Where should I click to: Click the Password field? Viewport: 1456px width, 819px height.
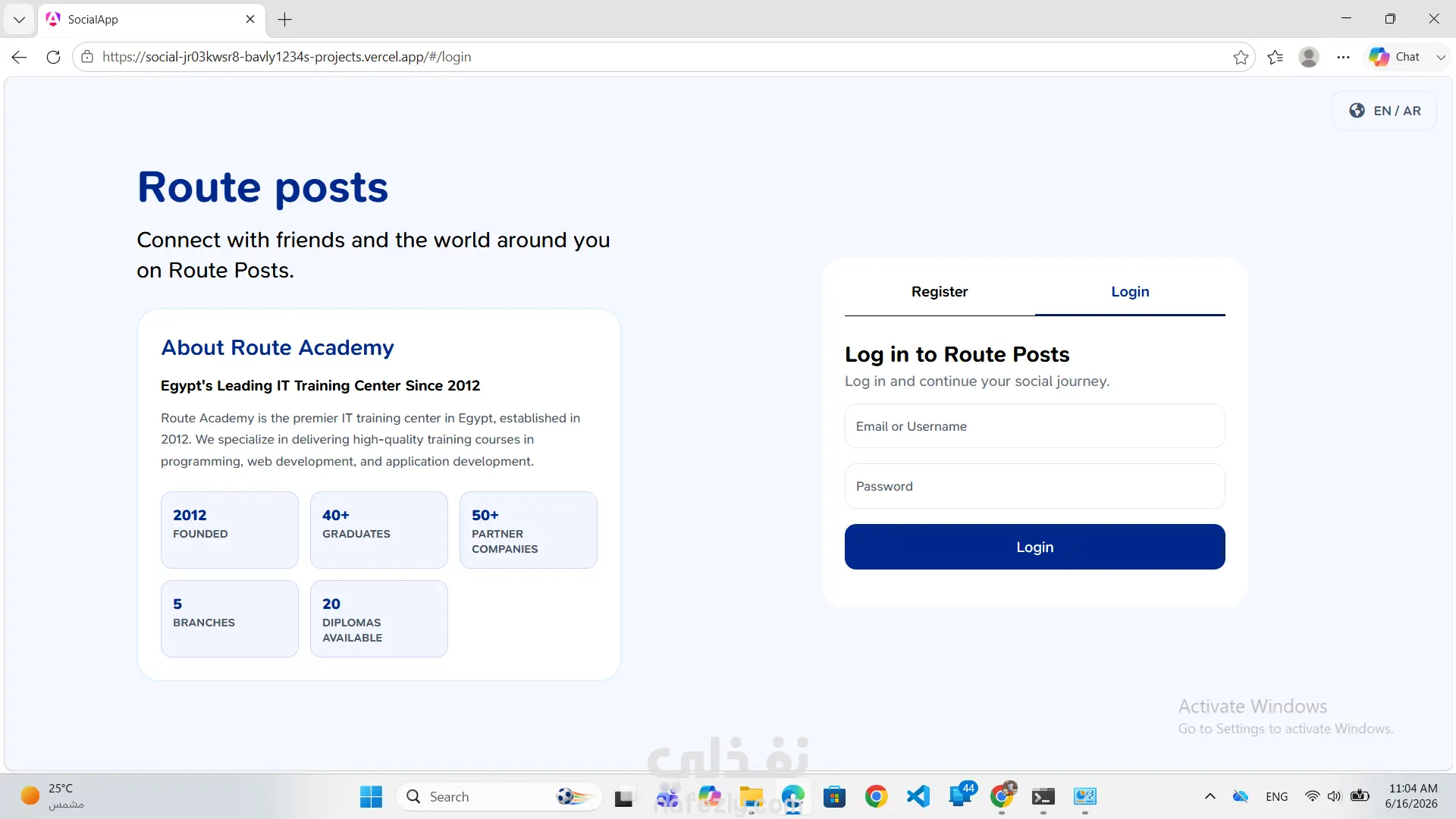(1035, 486)
